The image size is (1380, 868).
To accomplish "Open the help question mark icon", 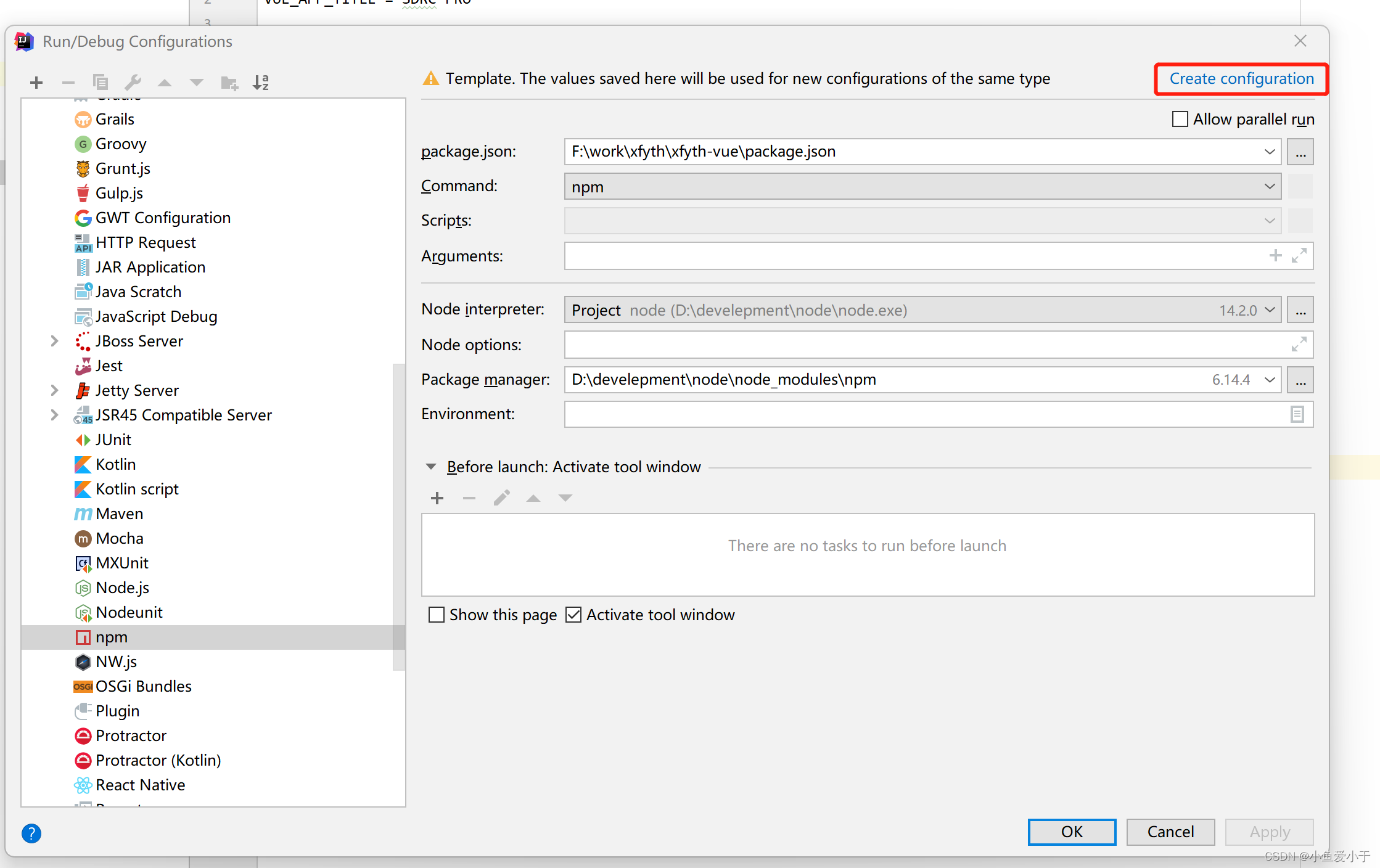I will pos(31,833).
